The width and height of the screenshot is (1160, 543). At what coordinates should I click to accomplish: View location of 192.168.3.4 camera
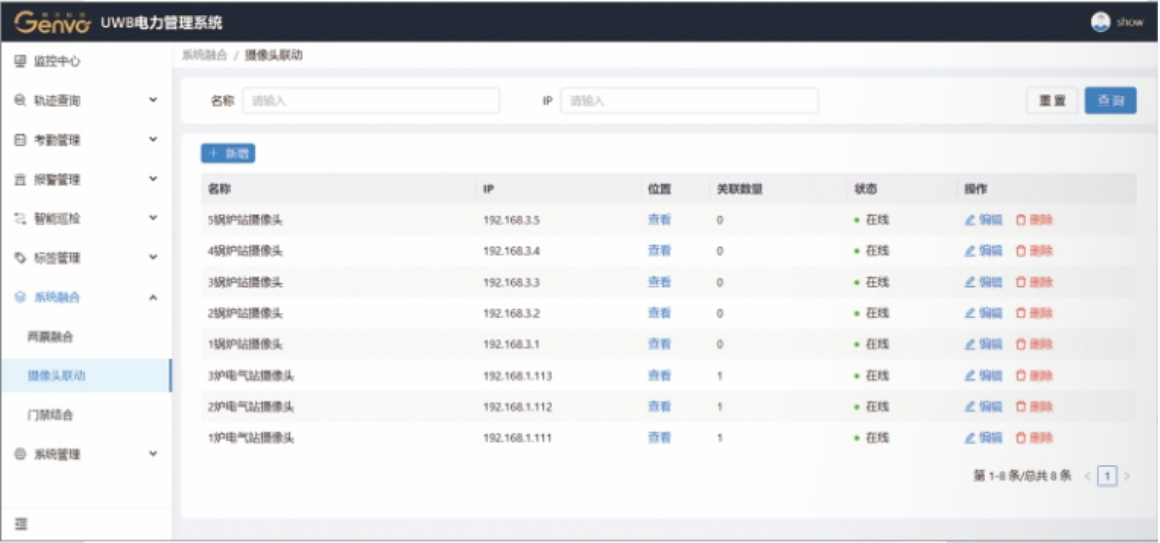pos(659,251)
